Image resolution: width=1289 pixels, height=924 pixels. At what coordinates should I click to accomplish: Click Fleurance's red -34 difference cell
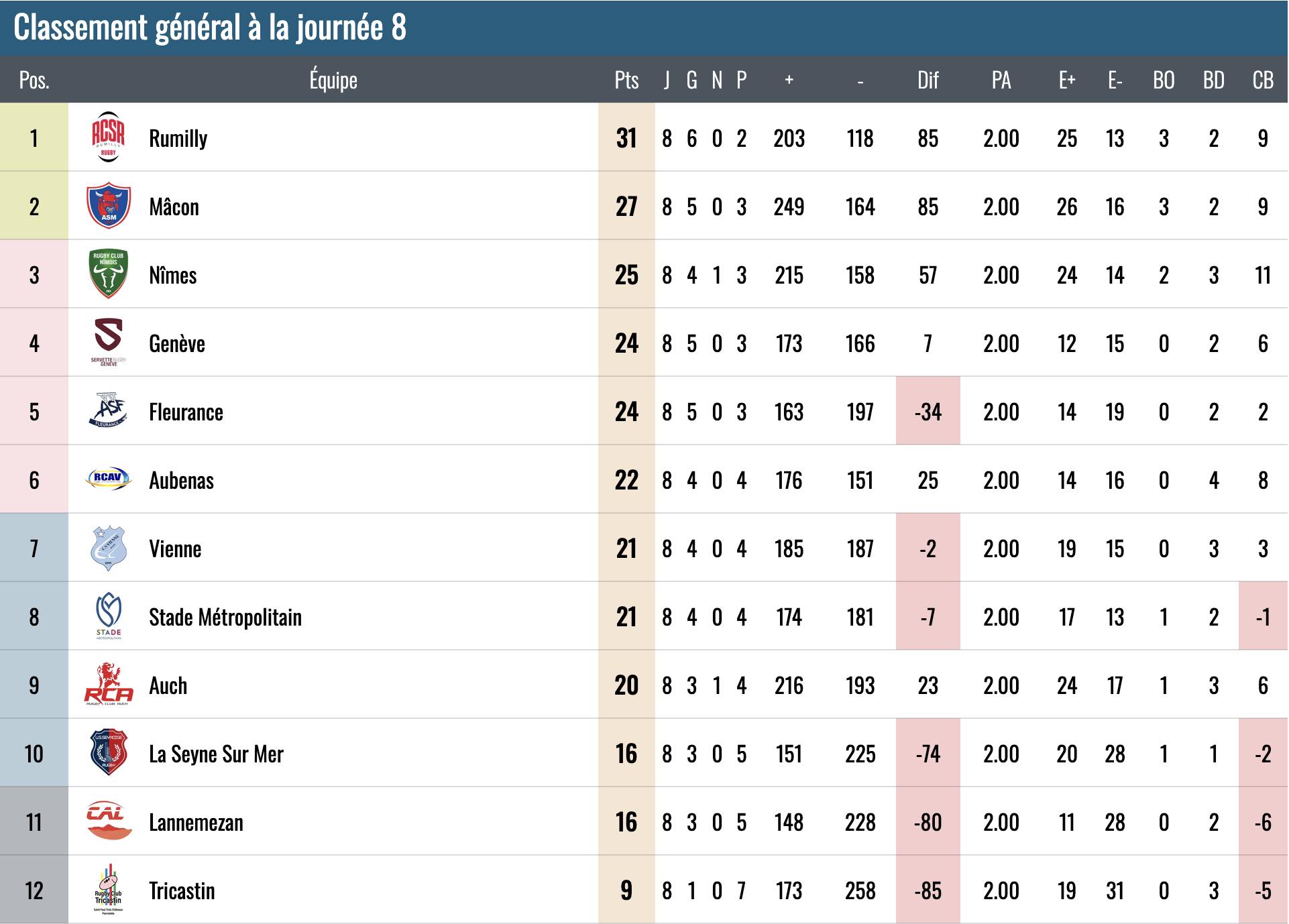coord(928,412)
